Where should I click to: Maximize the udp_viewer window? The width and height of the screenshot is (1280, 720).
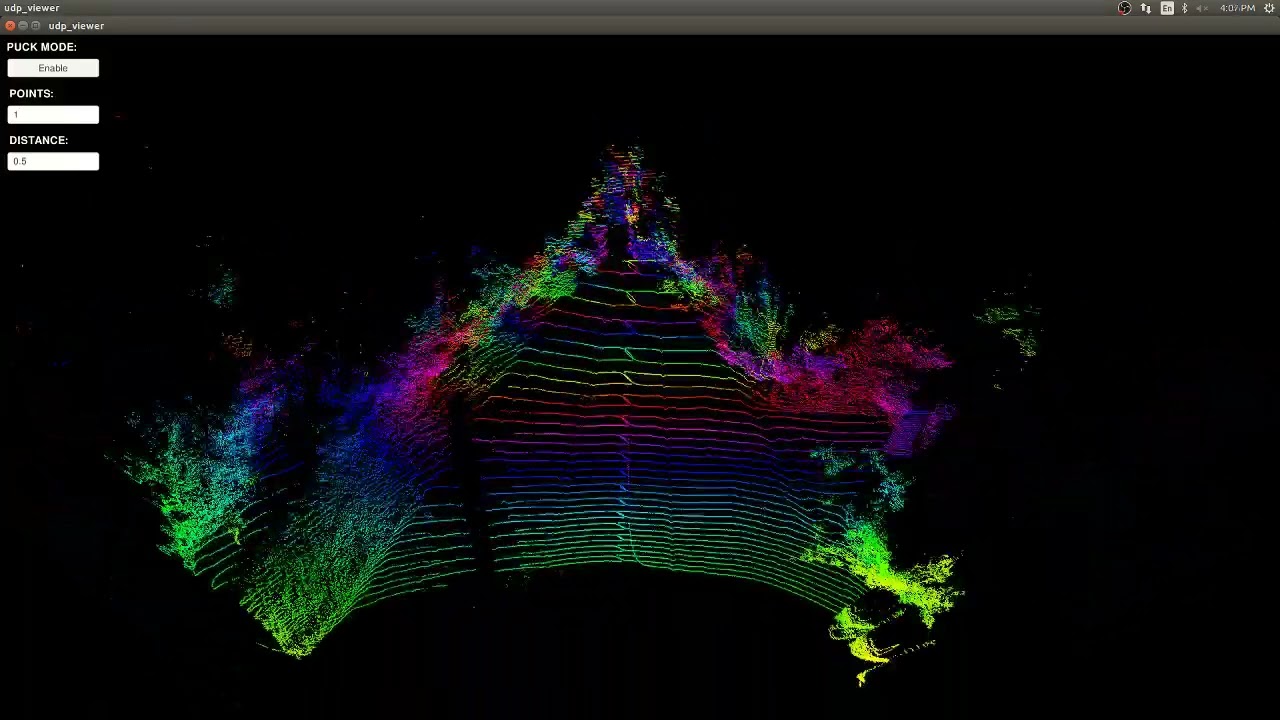[36, 25]
